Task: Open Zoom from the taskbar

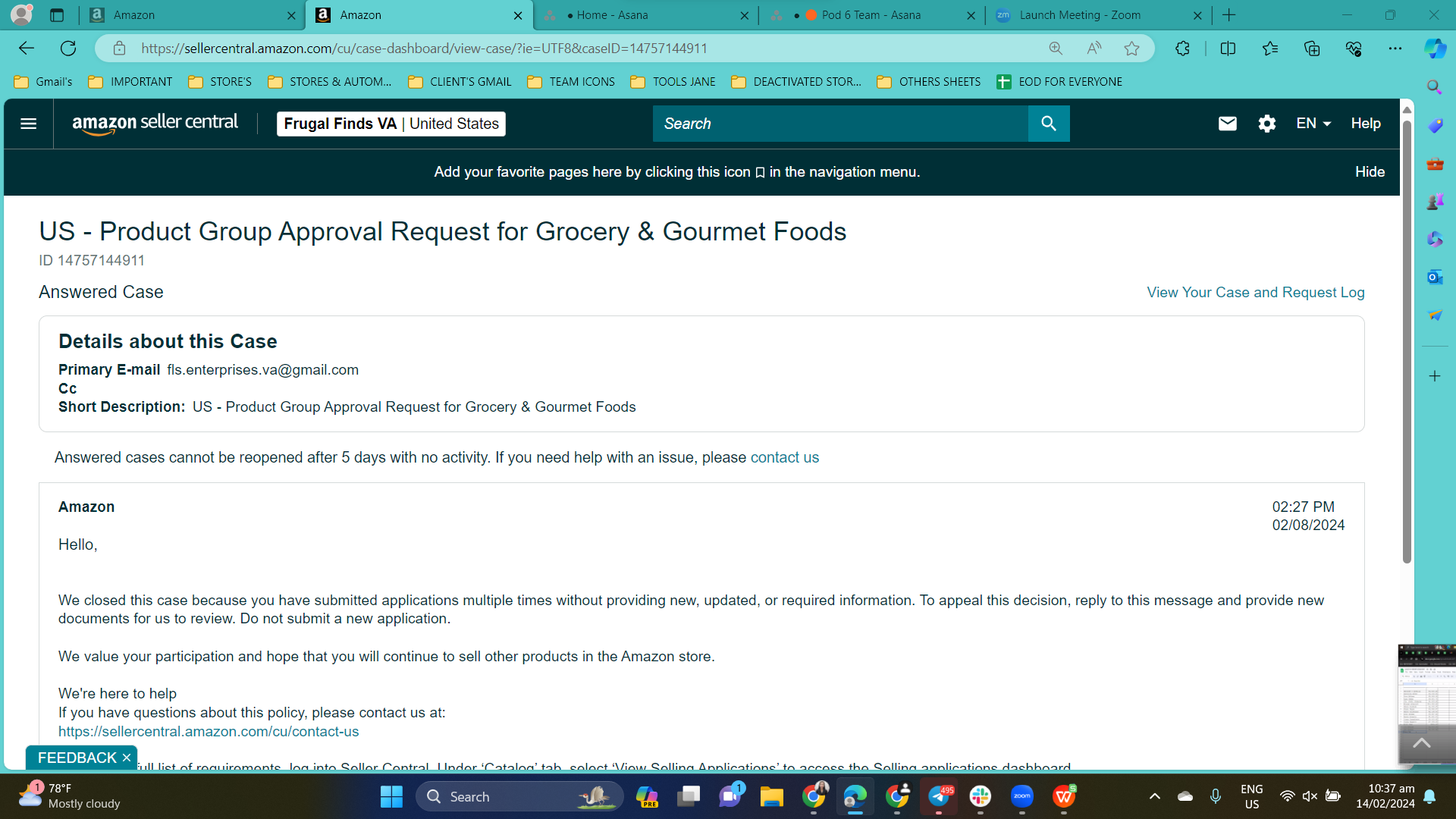Action: tap(1021, 796)
